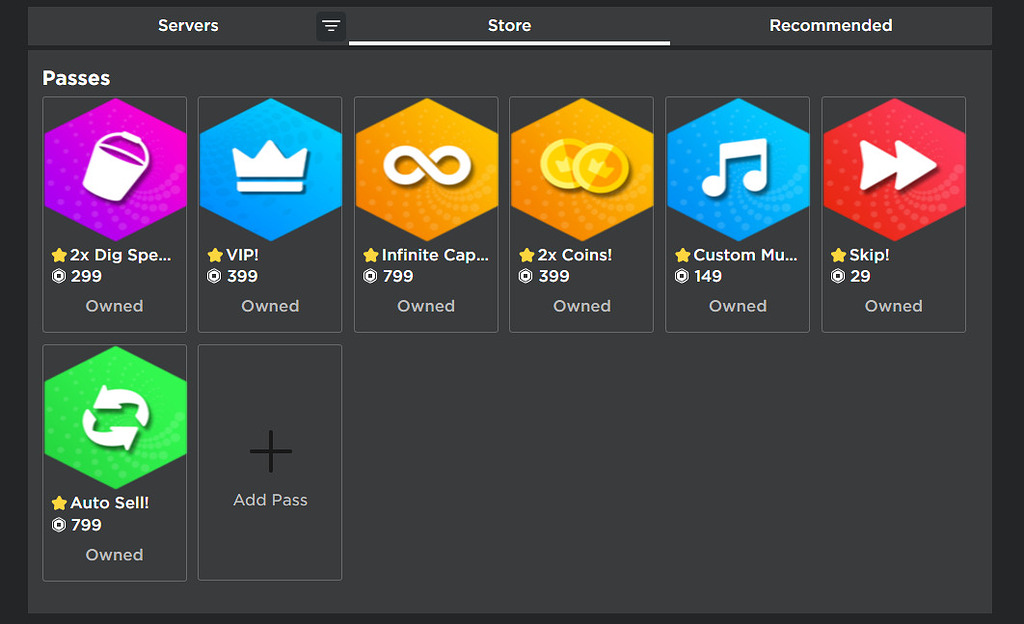Select the 2x Dig Speed pass card
This screenshot has height=624, width=1024.
point(114,214)
